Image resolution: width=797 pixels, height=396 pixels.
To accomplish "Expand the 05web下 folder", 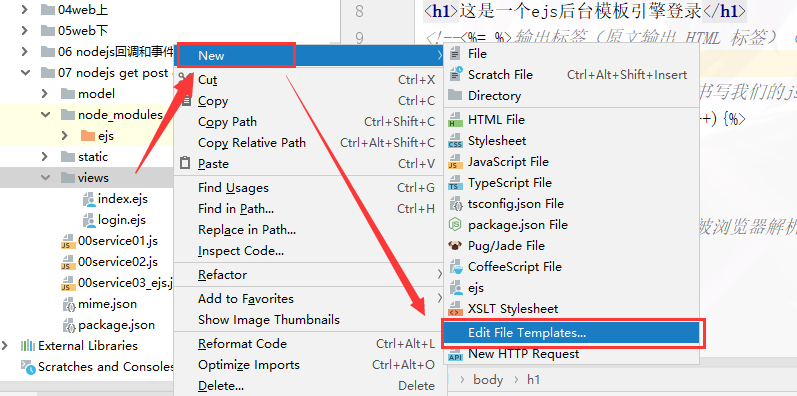I will (x=24, y=31).
